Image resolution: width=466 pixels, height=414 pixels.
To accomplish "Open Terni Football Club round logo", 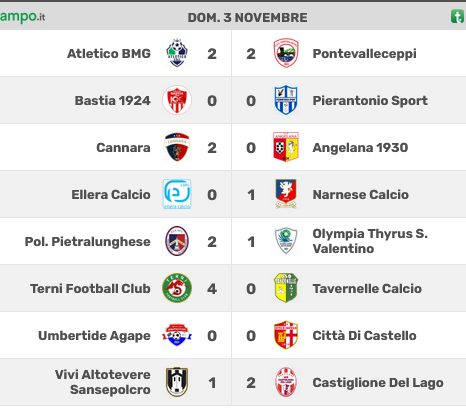I will tap(177, 288).
